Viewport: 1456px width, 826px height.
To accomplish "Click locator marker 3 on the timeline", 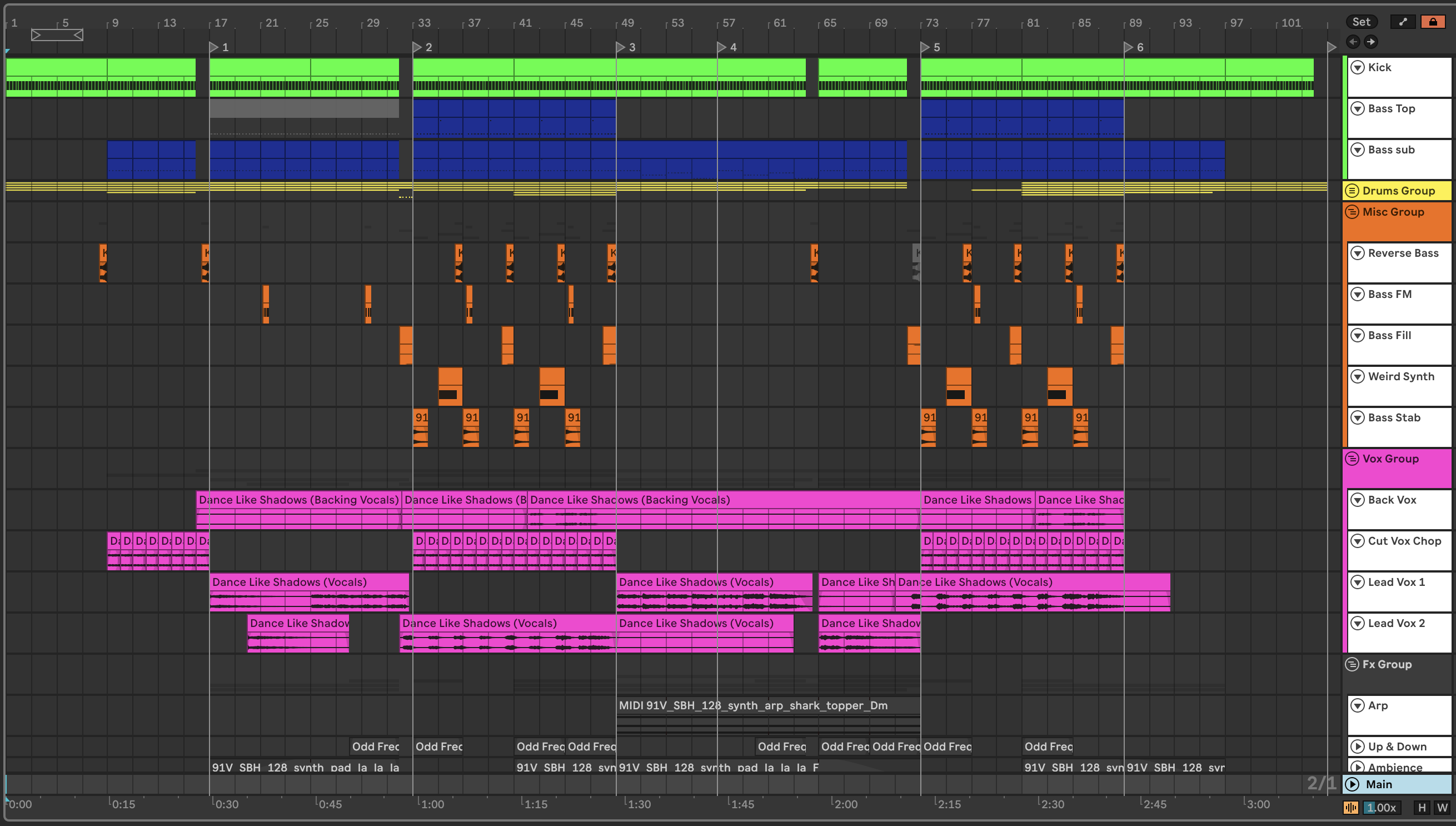I will (621, 47).
